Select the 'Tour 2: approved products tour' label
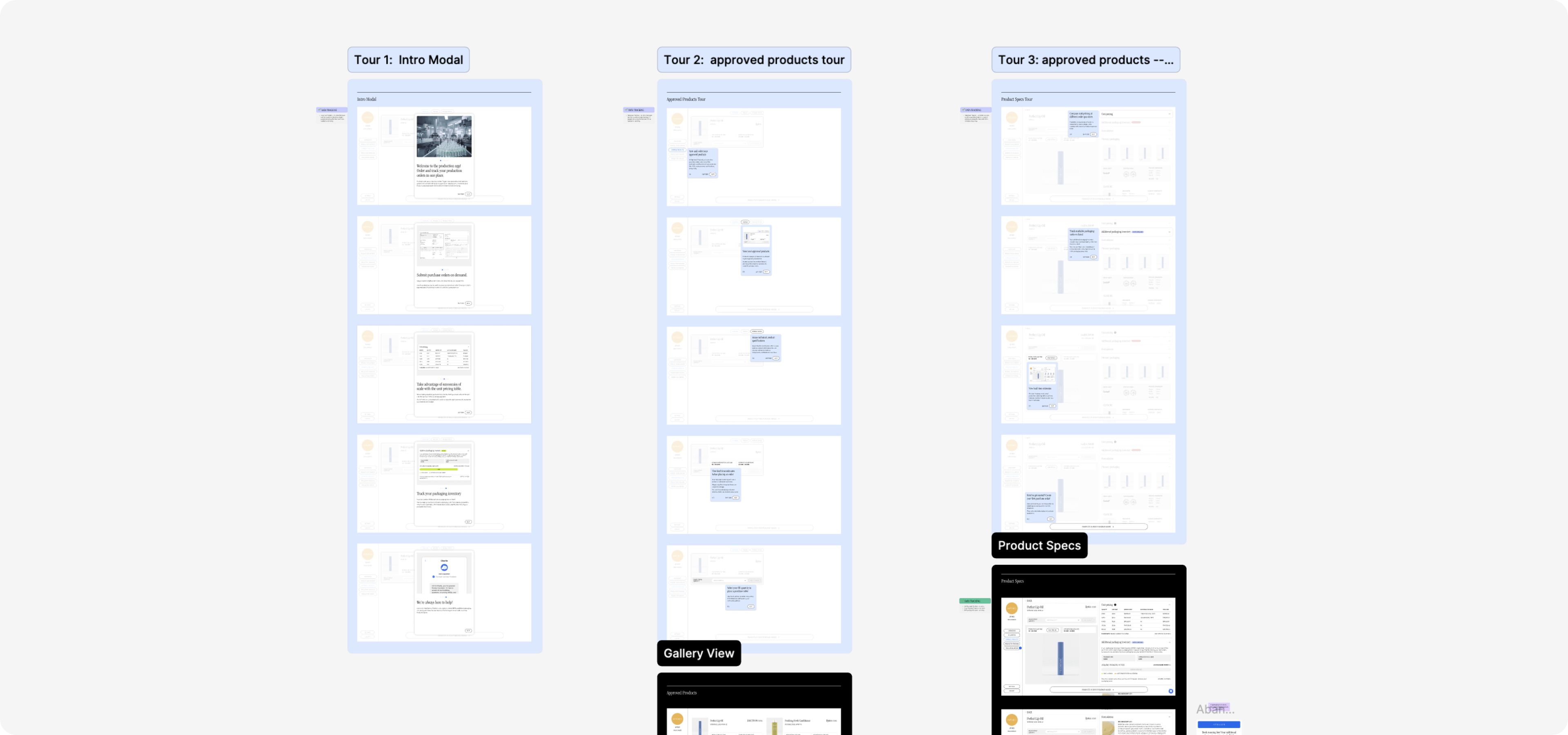This screenshot has width=1568, height=735. coord(753,60)
